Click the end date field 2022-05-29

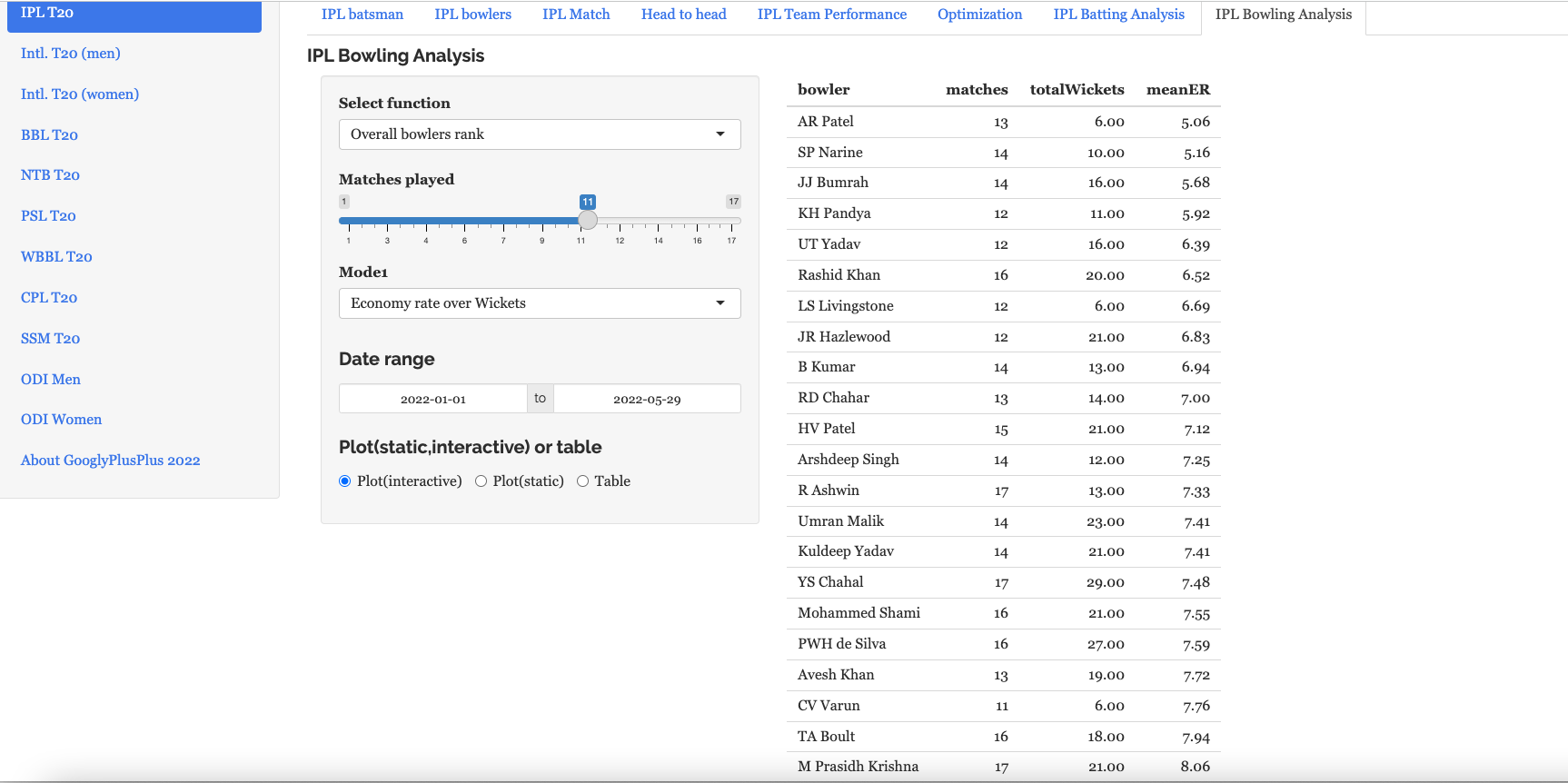tap(647, 399)
